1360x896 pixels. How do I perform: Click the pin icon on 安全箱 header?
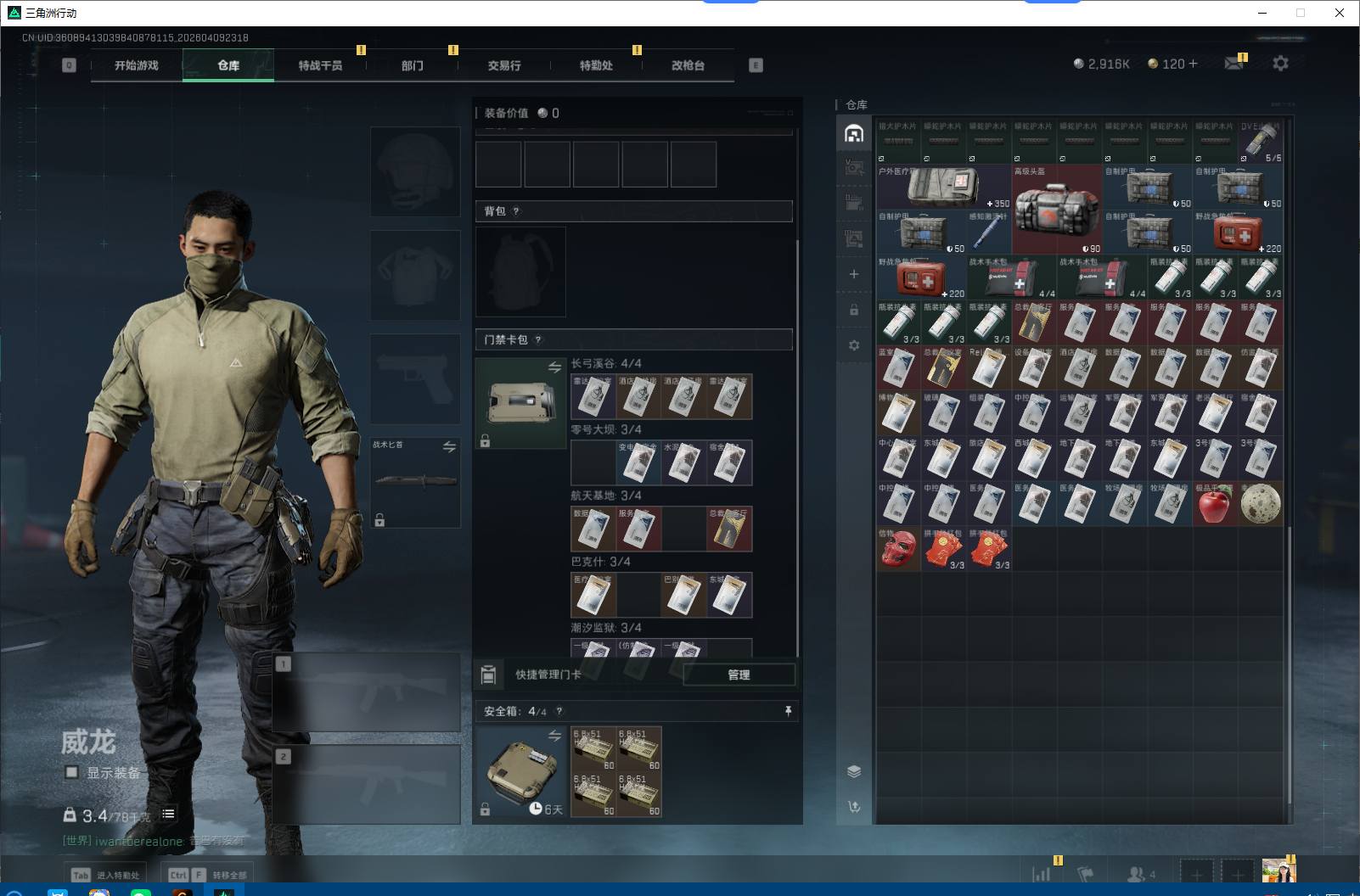788,711
